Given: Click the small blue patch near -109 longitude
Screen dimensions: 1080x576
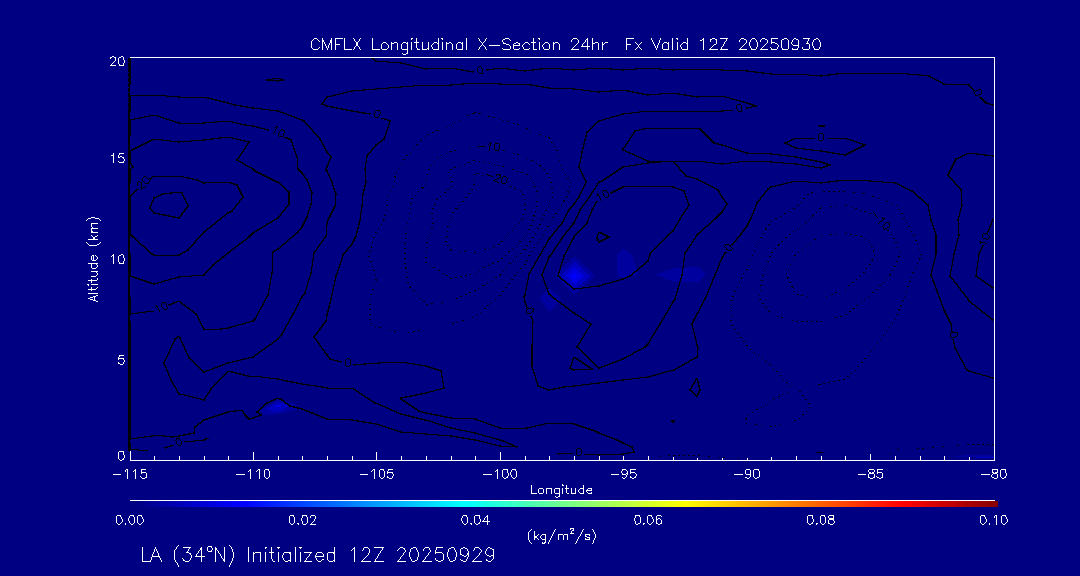Looking at the screenshot, I should (x=275, y=407).
